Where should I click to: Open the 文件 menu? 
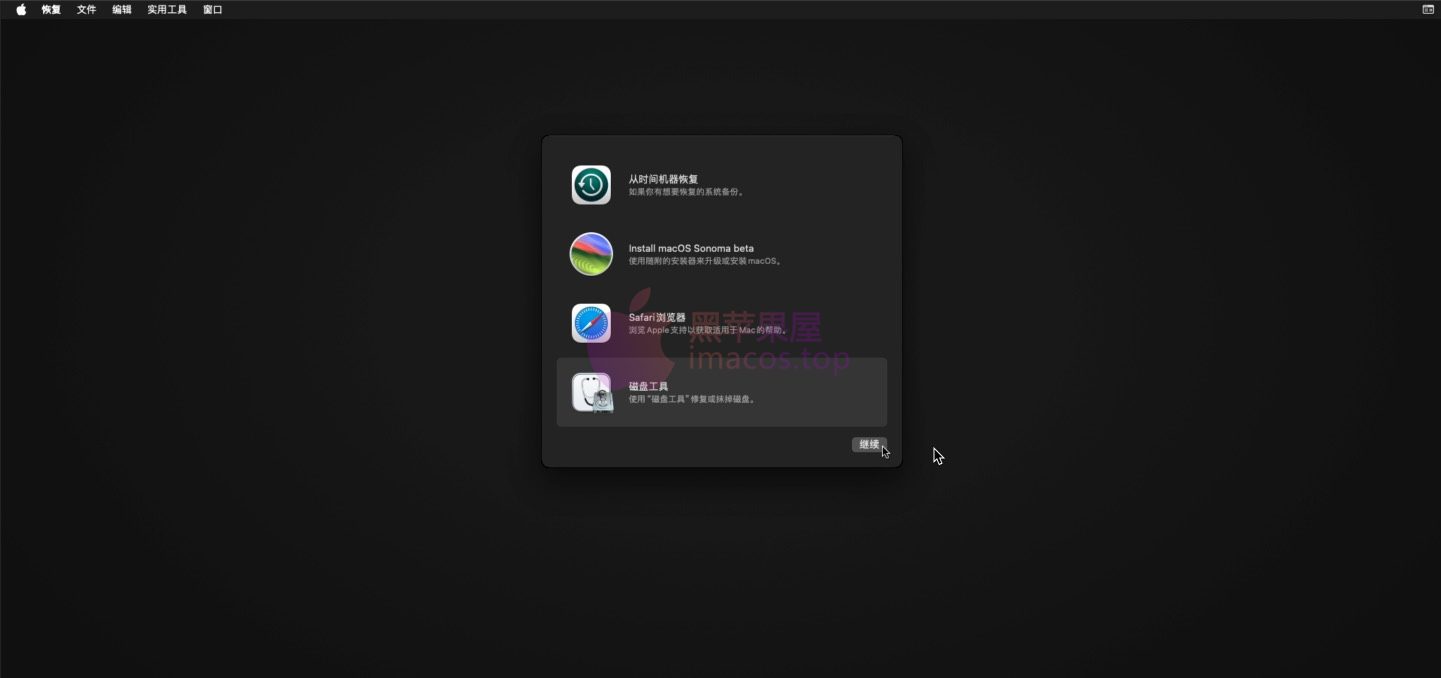[87, 9]
